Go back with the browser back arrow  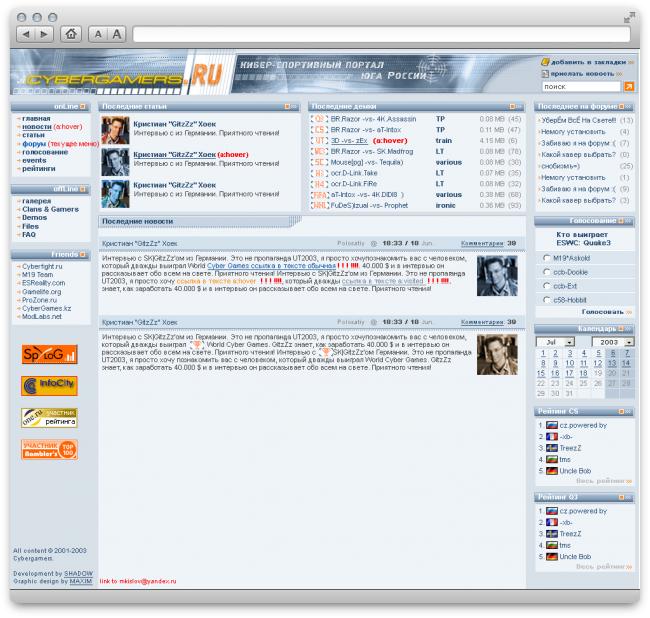pos(26,34)
